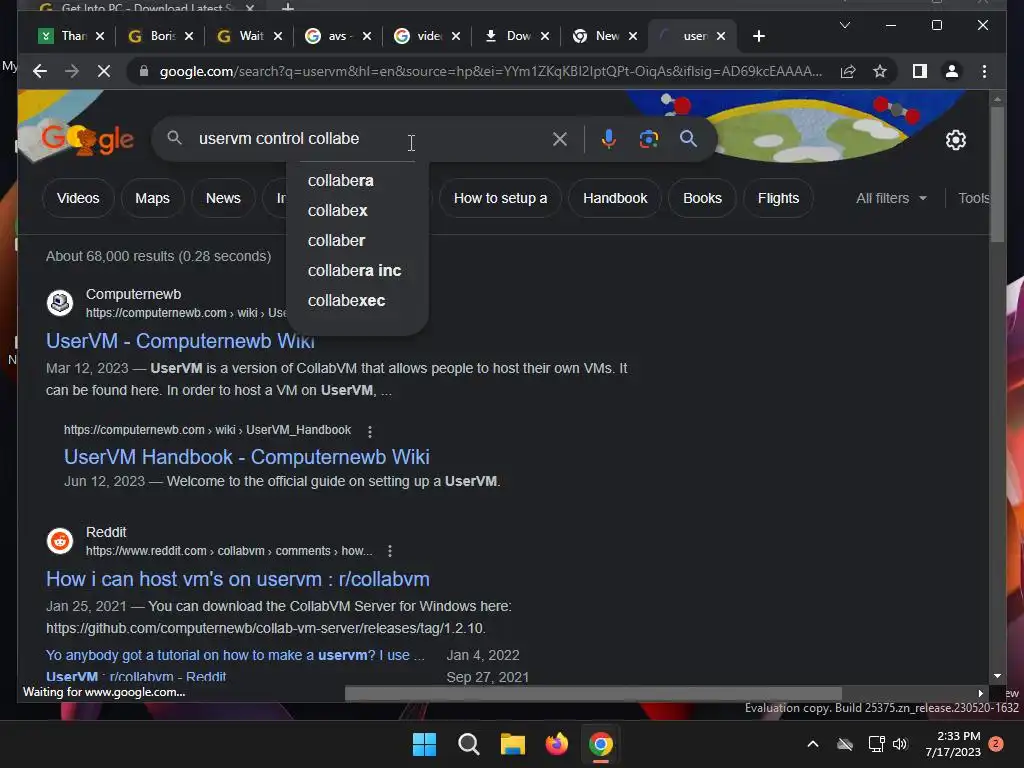Click the horizontal scrollbar thumb
The height and width of the screenshot is (768, 1024).
click(x=593, y=693)
